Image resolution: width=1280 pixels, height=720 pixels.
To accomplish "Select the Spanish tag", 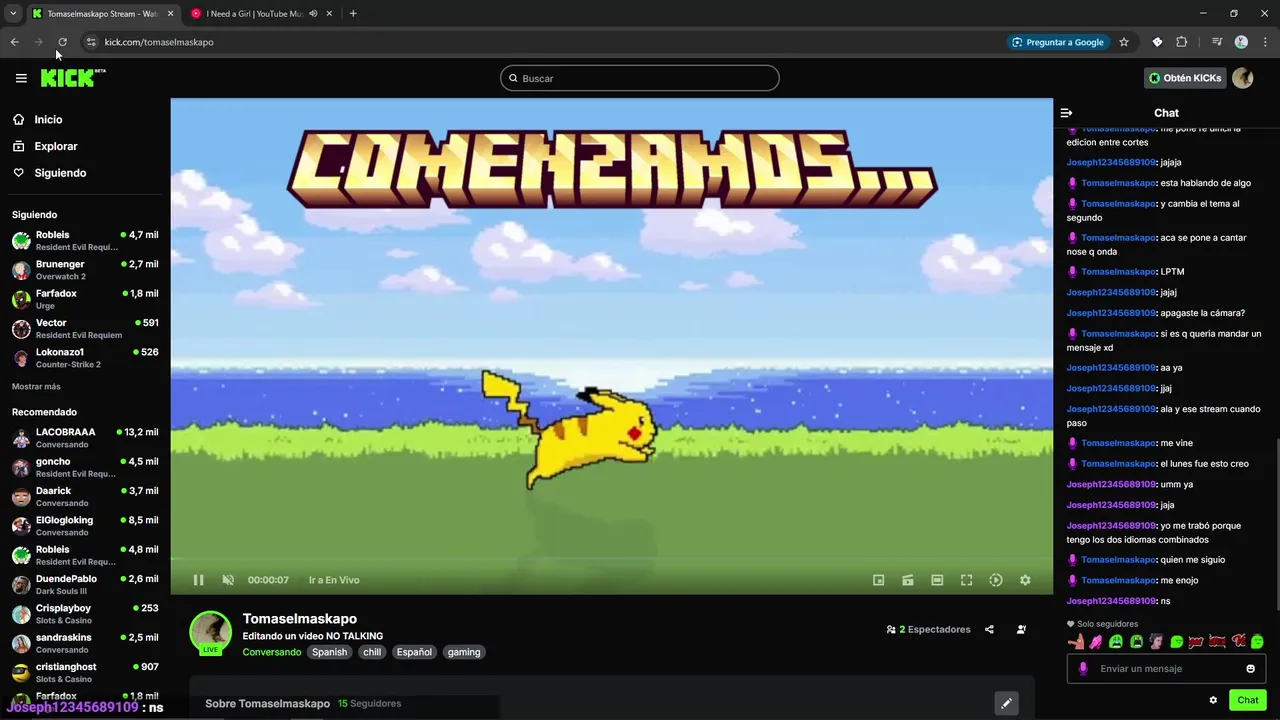I will point(329,652).
